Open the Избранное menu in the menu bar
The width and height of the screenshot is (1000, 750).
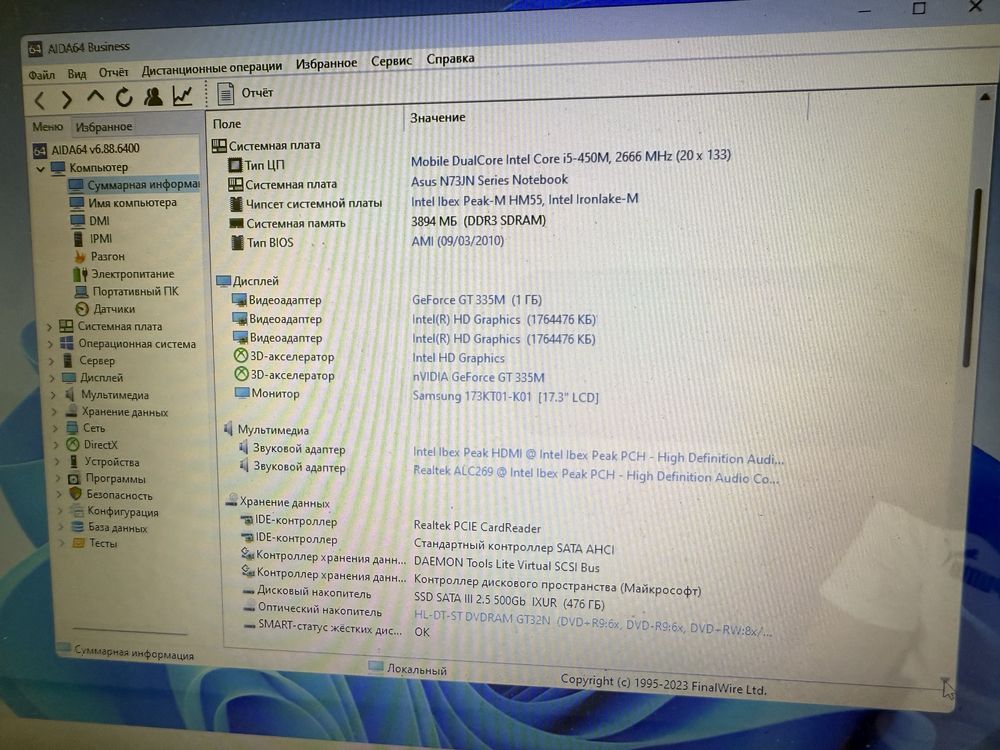click(326, 63)
